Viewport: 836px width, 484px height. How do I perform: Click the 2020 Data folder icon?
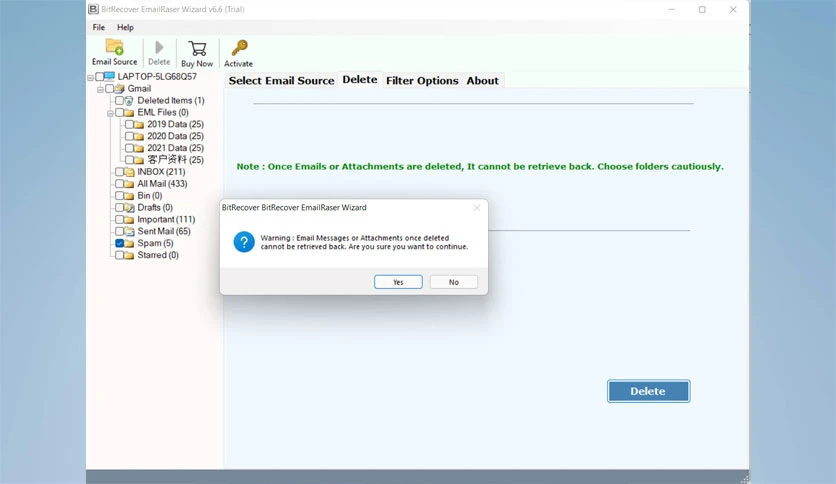pyautogui.click(x=139, y=136)
